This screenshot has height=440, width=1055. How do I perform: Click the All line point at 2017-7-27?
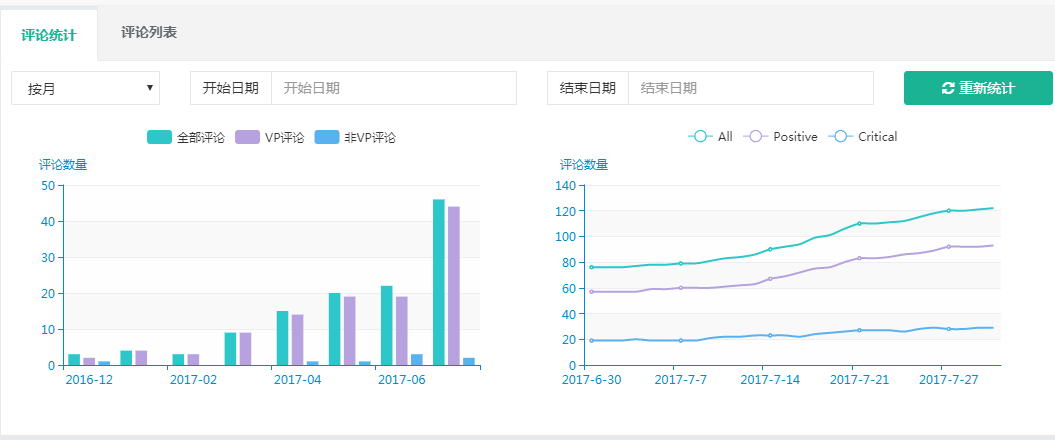pyautogui.click(x=949, y=211)
